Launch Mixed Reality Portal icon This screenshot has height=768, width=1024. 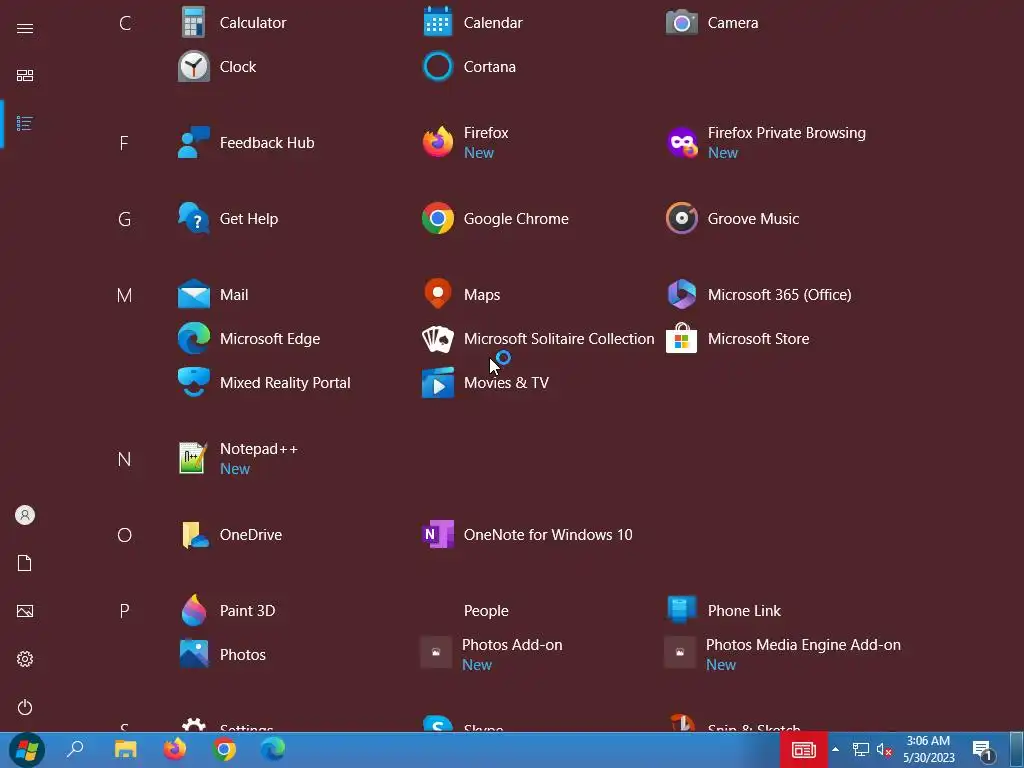(193, 382)
